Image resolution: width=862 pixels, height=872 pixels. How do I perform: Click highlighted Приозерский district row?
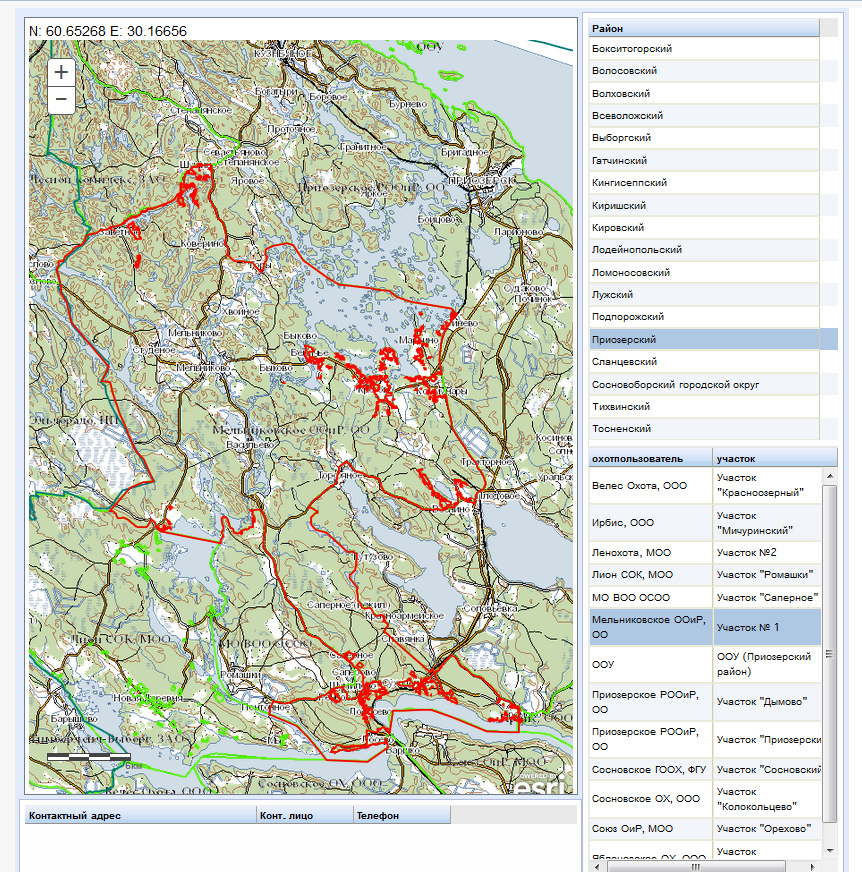tap(713, 339)
